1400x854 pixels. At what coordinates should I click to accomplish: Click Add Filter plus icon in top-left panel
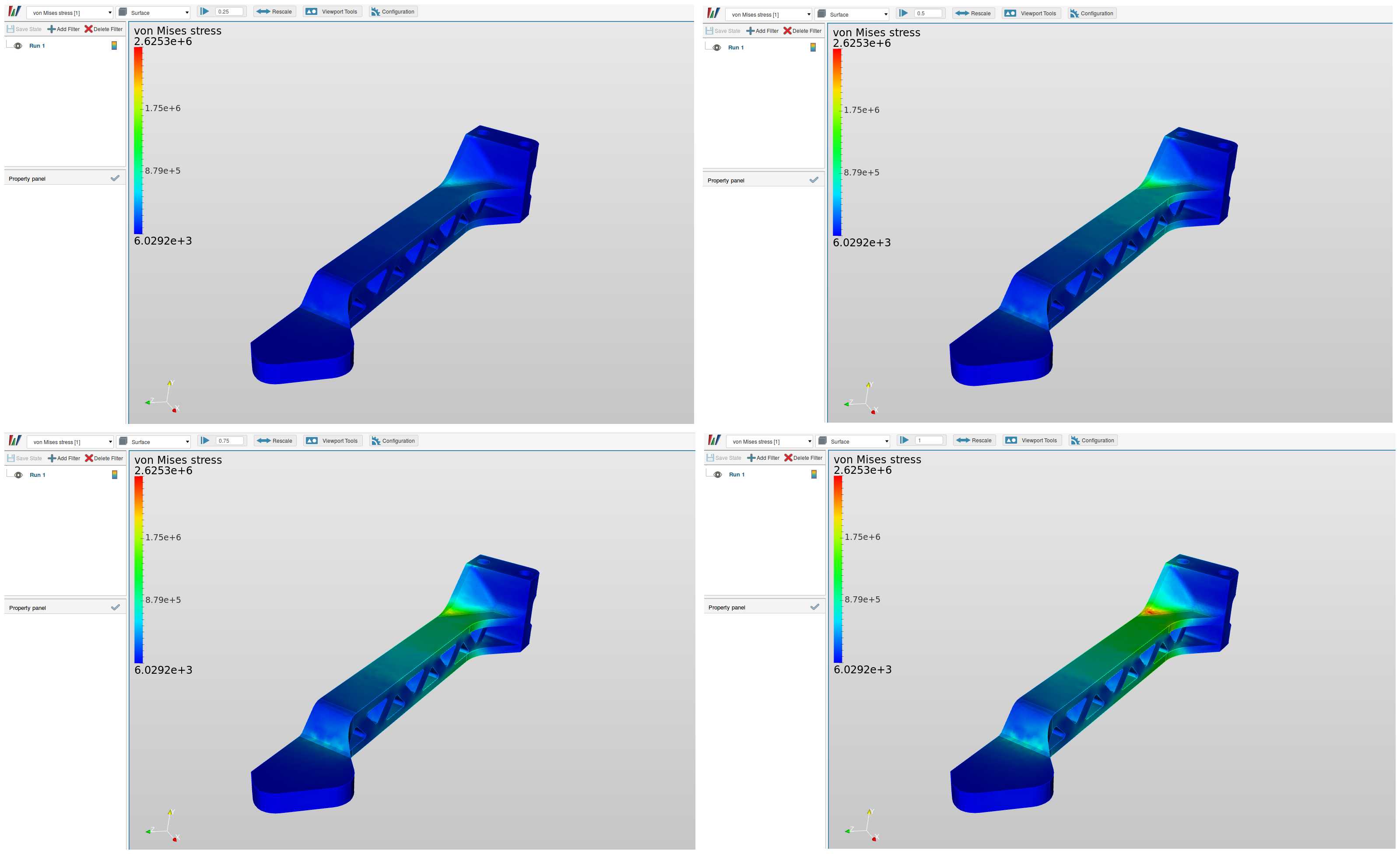(51, 29)
